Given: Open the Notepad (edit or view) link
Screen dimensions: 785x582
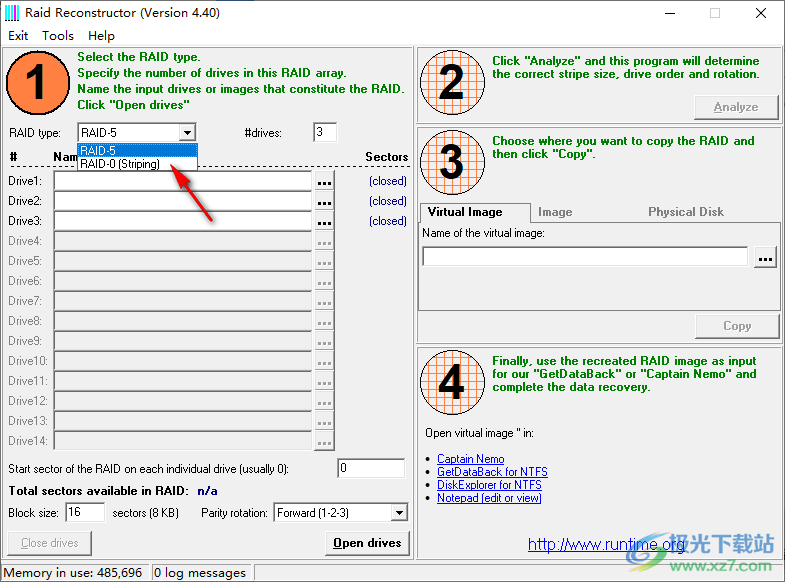Looking at the screenshot, I should pyautogui.click(x=489, y=498).
